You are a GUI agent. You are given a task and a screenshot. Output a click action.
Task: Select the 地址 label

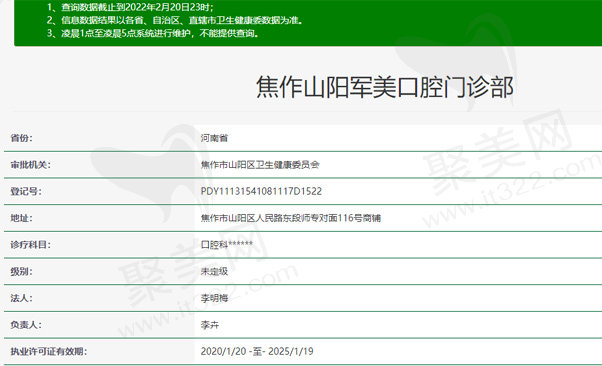click(x=22, y=218)
